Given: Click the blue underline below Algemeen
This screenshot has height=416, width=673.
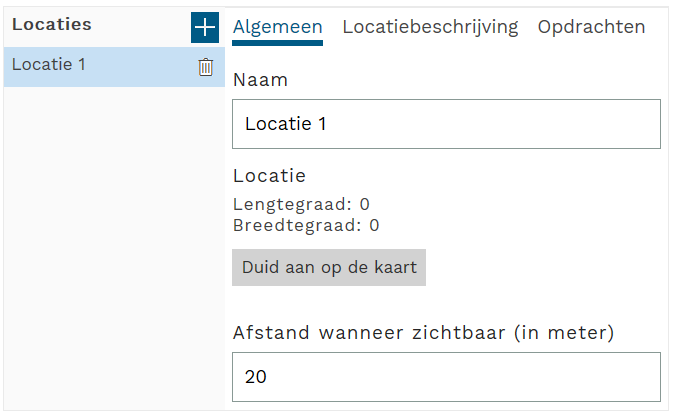Looking at the screenshot, I should pos(277,43).
